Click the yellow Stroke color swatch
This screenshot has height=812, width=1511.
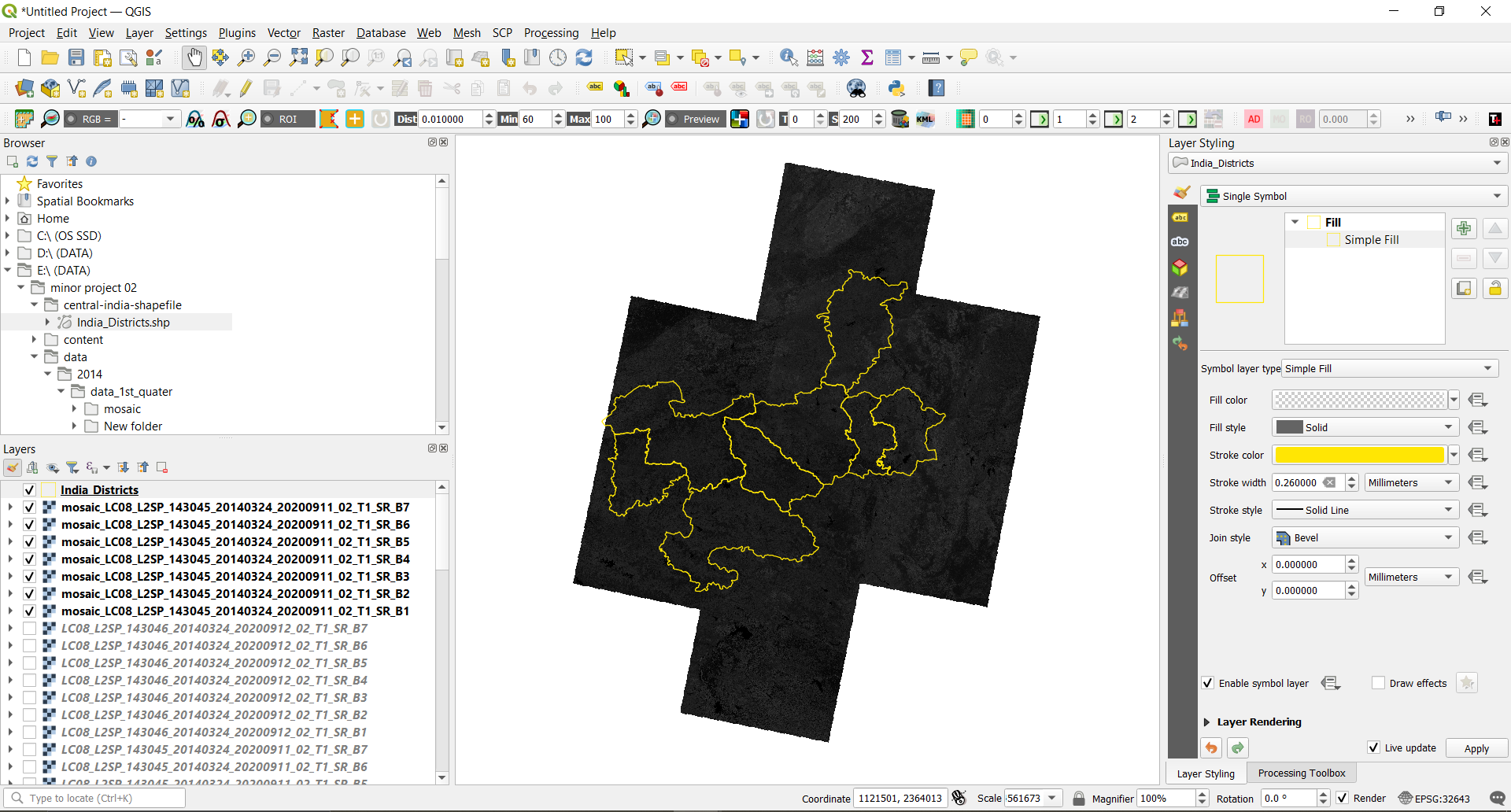[x=1359, y=455]
